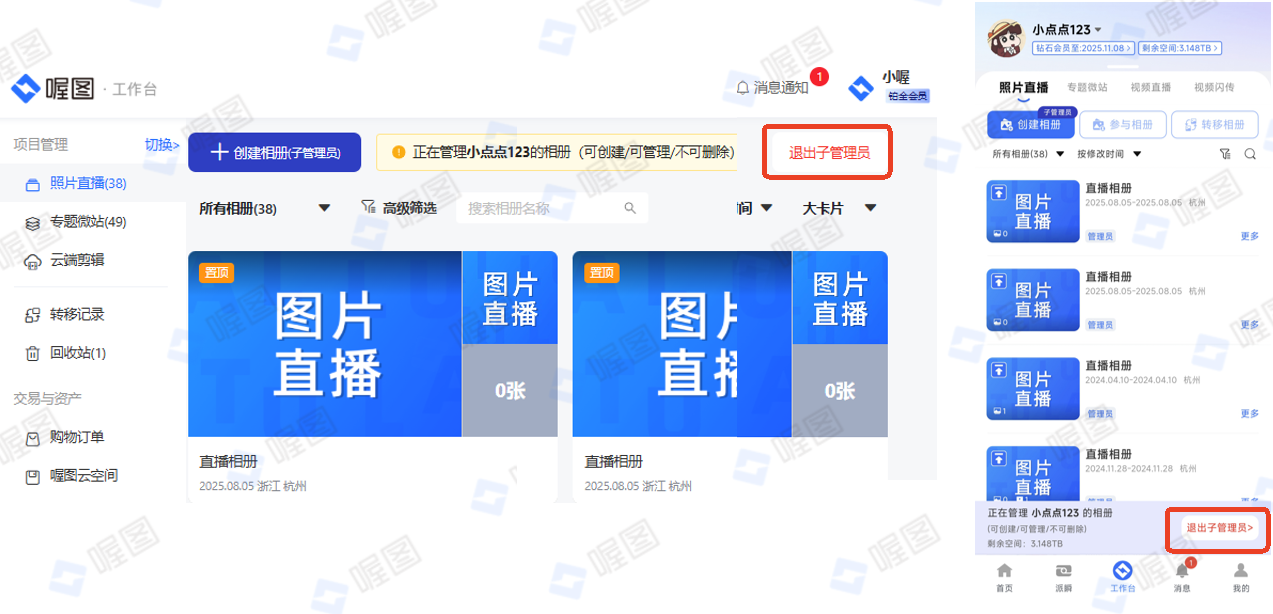Click the 照片直播(38) sidebar icon
Viewport: 1273px width, 614px height.
(x=32, y=184)
